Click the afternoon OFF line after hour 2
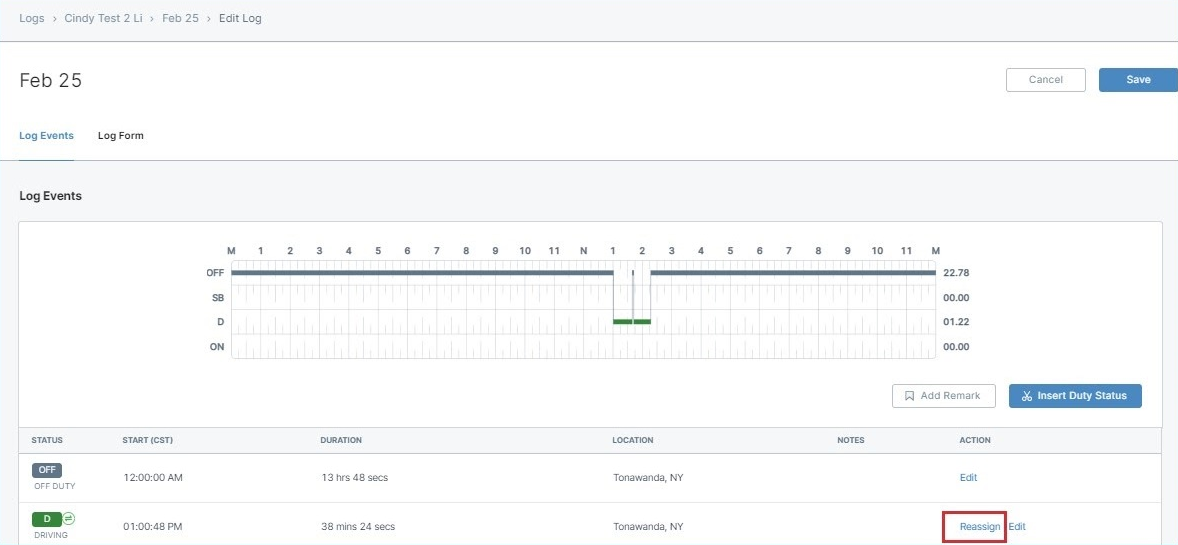 [x=793, y=273]
